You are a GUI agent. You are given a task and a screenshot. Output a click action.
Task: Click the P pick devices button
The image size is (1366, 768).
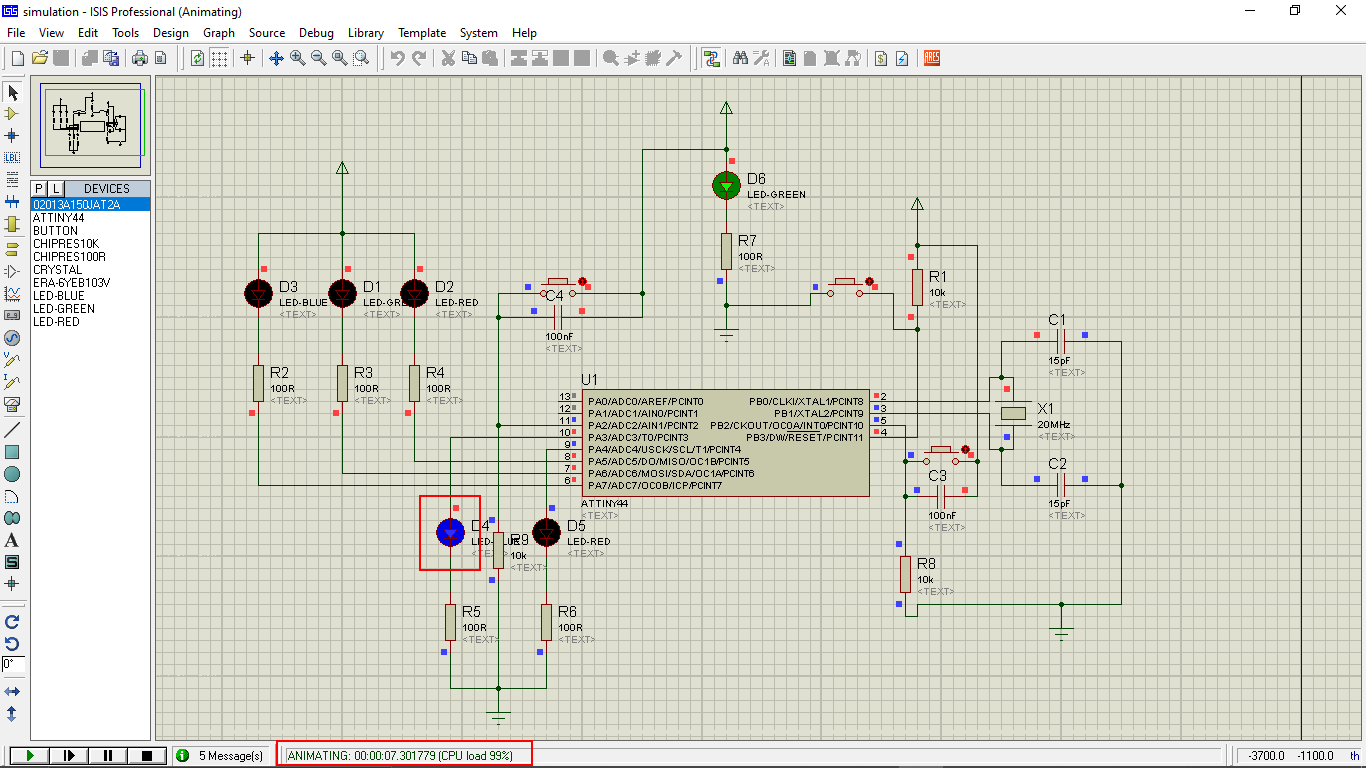tap(39, 189)
